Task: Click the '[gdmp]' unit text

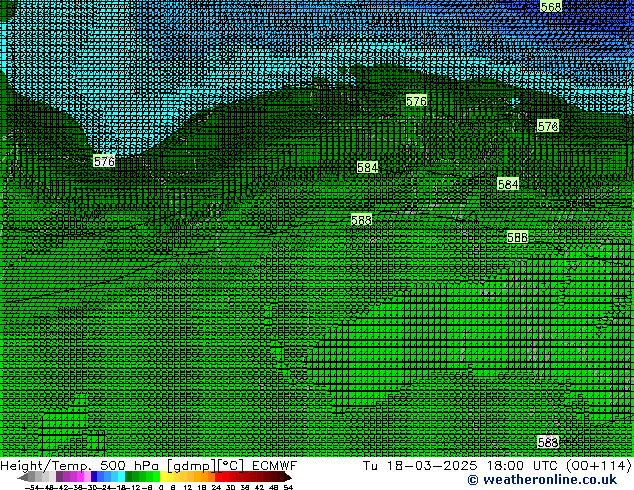Action: pos(192,466)
